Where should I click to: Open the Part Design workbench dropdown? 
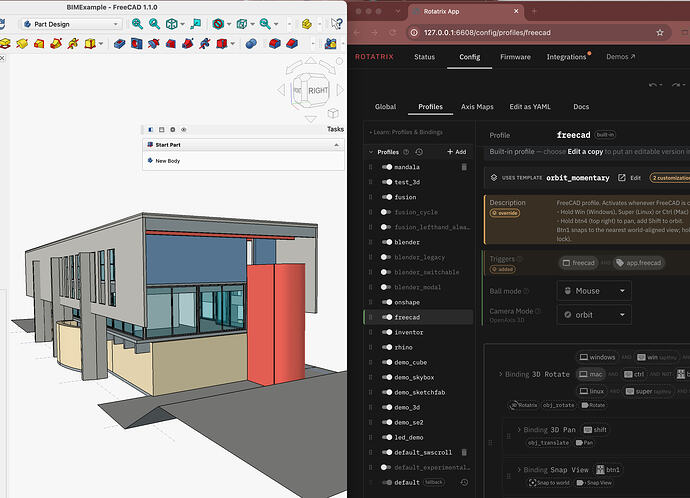click(x=71, y=24)
